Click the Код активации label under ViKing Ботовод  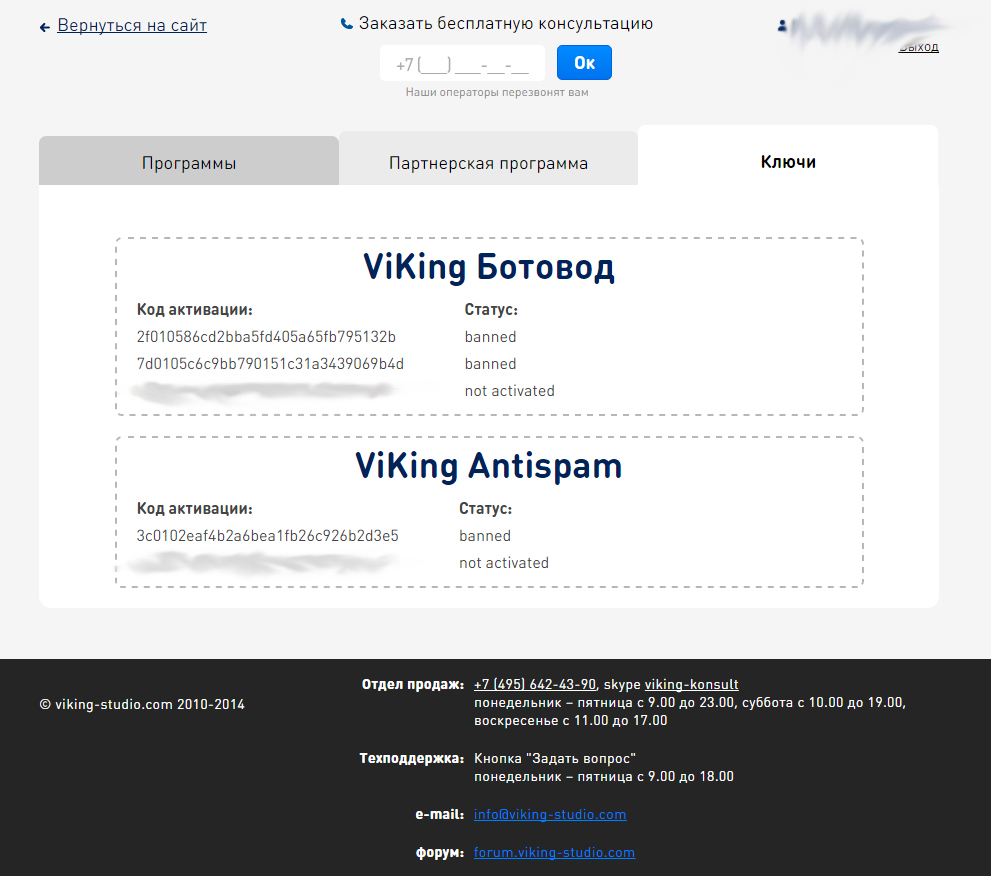pos(195,310)
